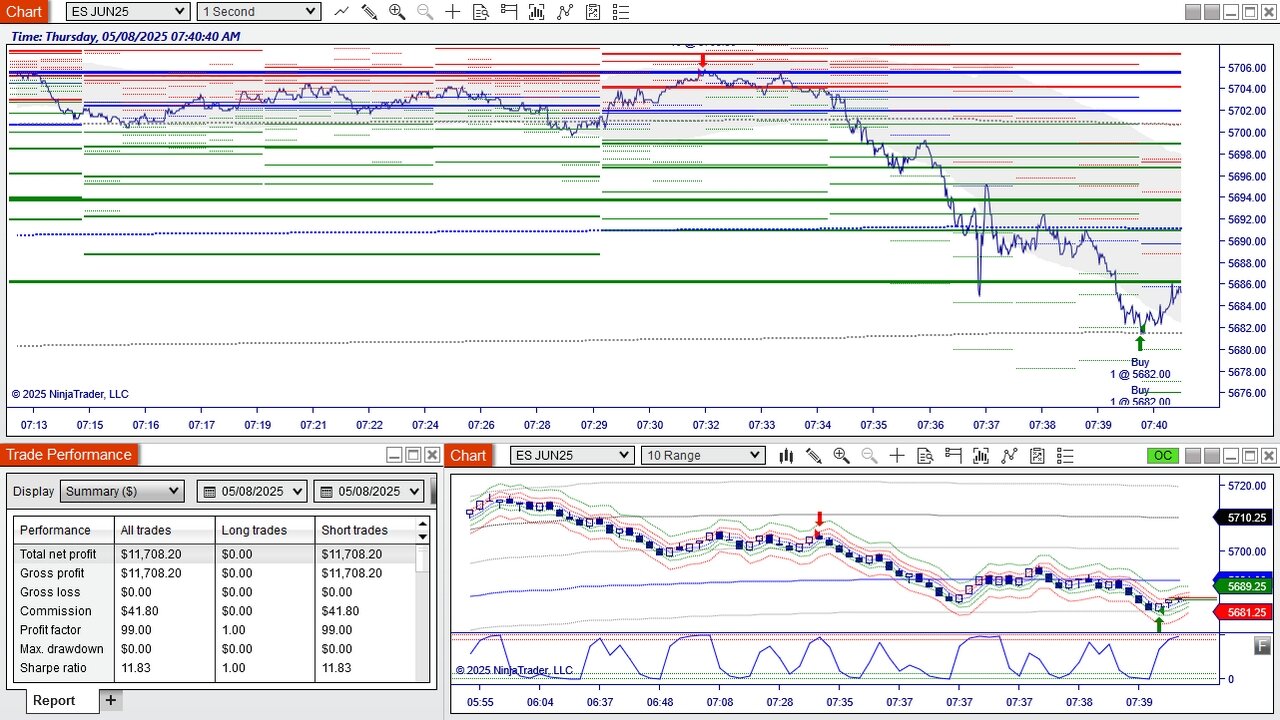This screenshot has height=720, width=1280.
Task: Click the F button beside the oscillator panel
Action: point(1263,647)
